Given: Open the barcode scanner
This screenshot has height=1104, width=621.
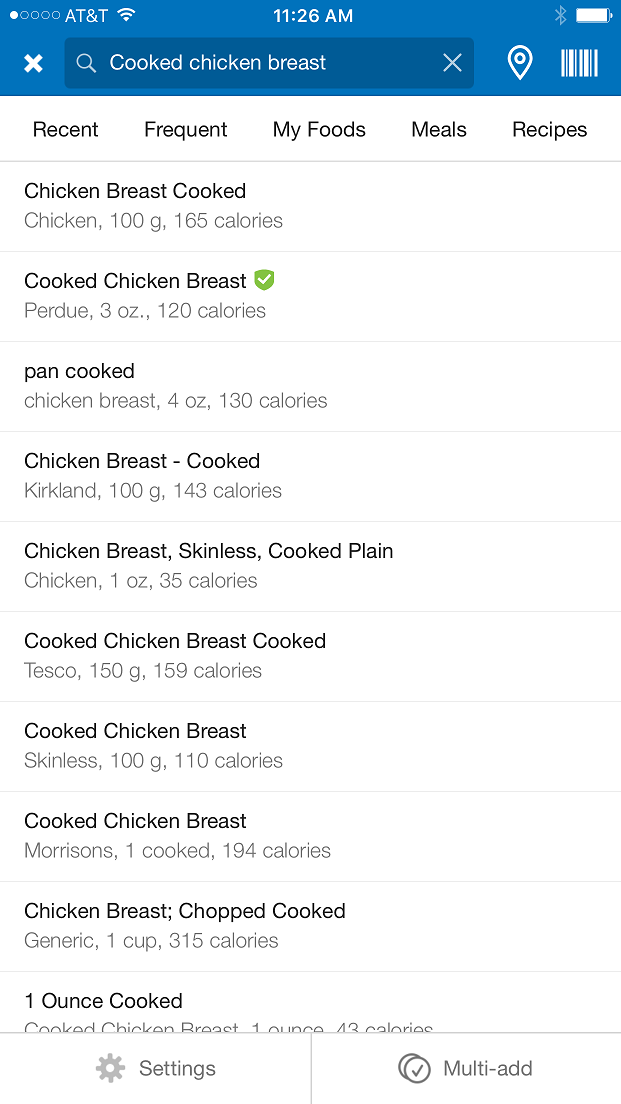Looking at the screenshot, I should coord(579,63).
